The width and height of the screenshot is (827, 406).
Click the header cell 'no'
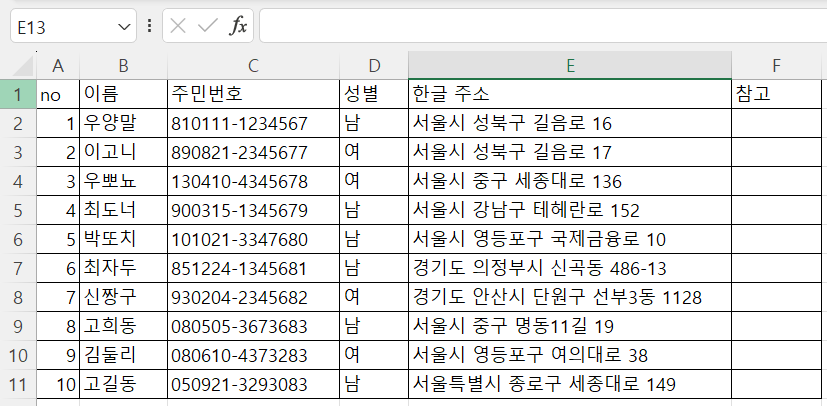[x=58, y=94]
